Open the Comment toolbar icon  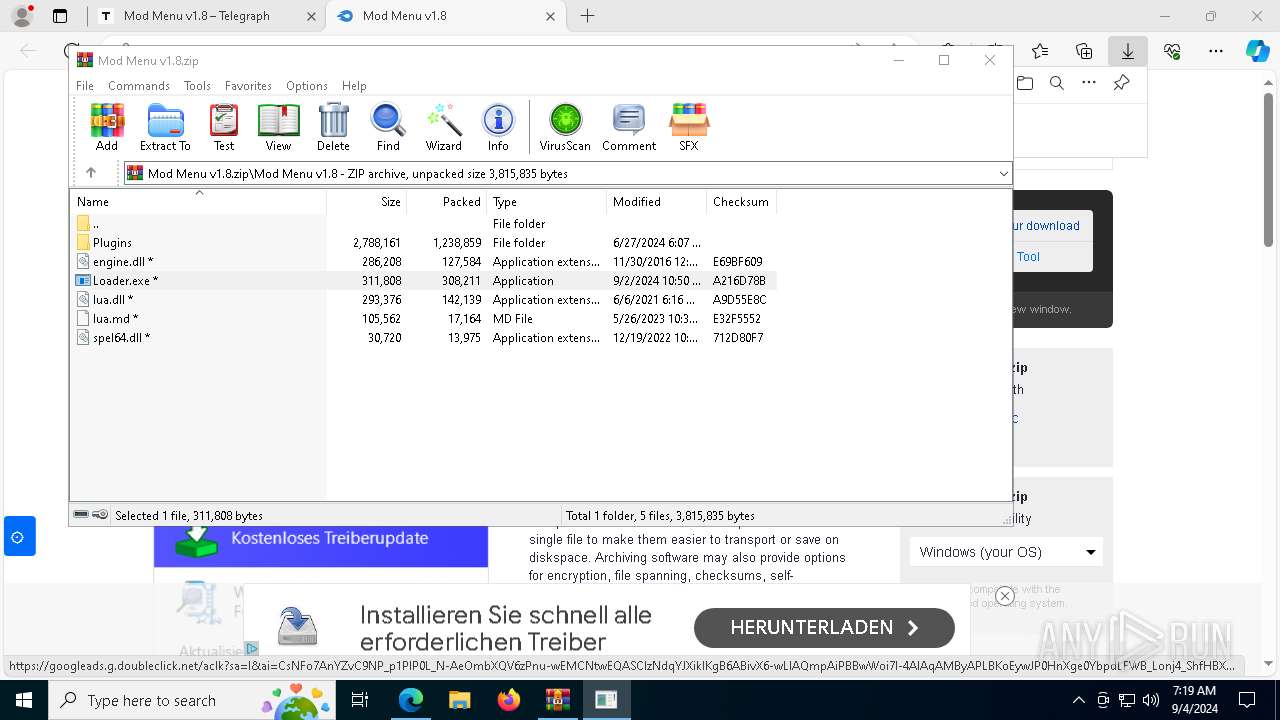[629, 127]
